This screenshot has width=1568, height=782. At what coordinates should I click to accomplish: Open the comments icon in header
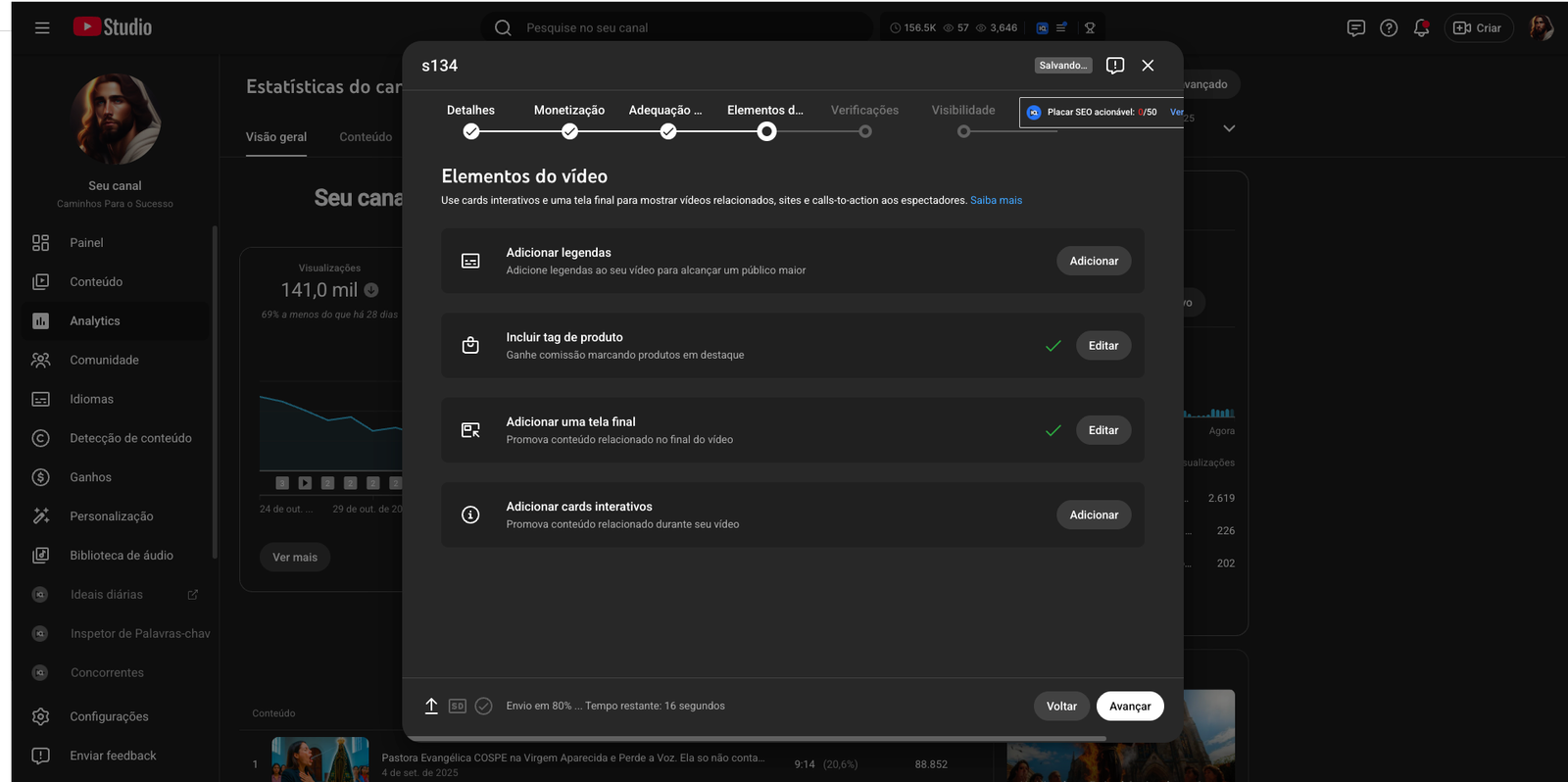(x=1356, y=27)
